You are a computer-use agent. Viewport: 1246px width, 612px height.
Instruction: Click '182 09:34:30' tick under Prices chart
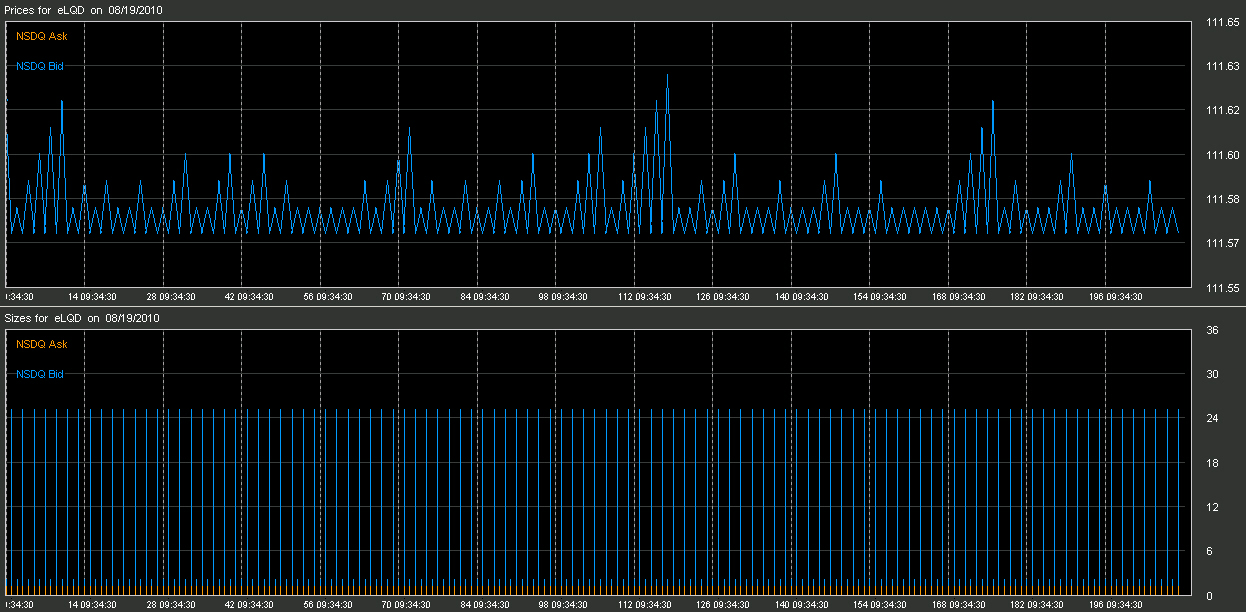[x=1037, y=297]
